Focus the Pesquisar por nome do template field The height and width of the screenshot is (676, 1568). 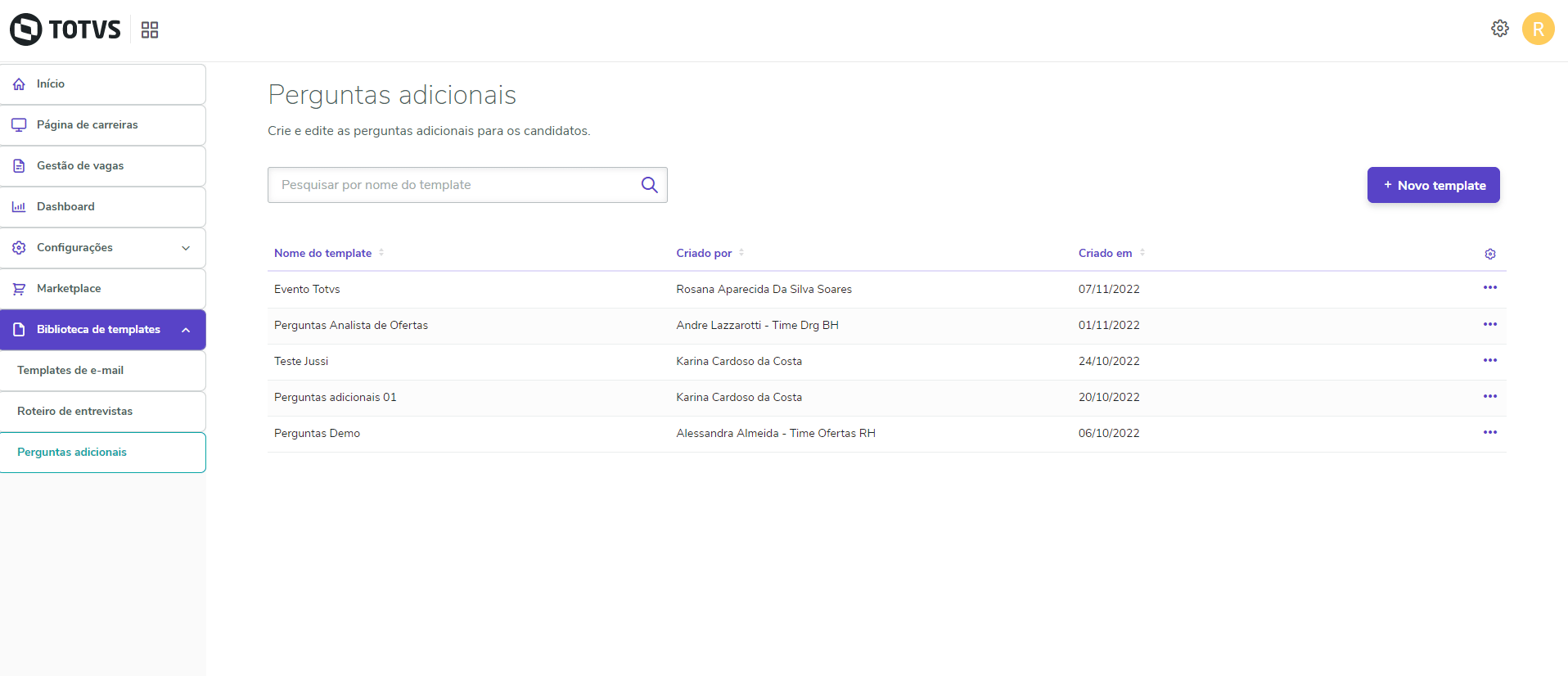[467, 185]
